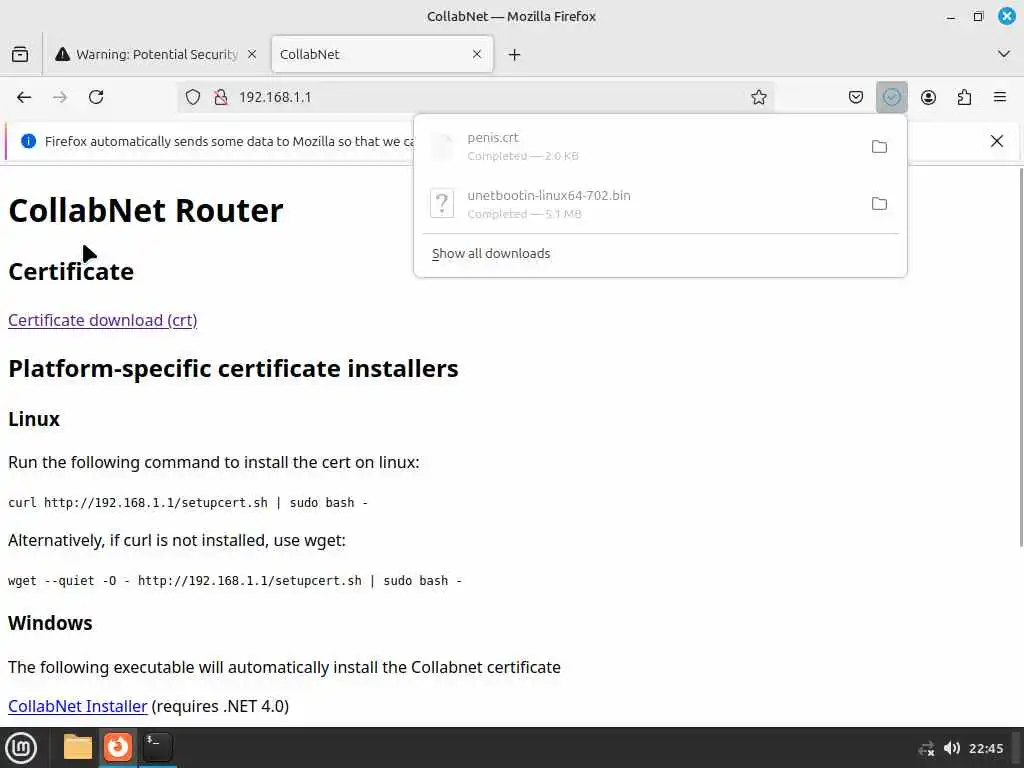
Task: Show containing folder for unetbootin-linux64-702.bin
Action: [879, 204]
